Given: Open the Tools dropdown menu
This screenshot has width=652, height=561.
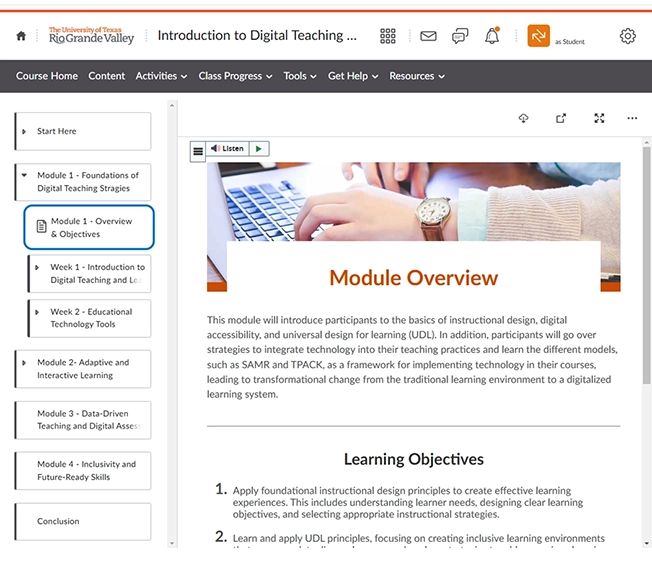Looking at the screenshot, I should click(x=300, y=76).
